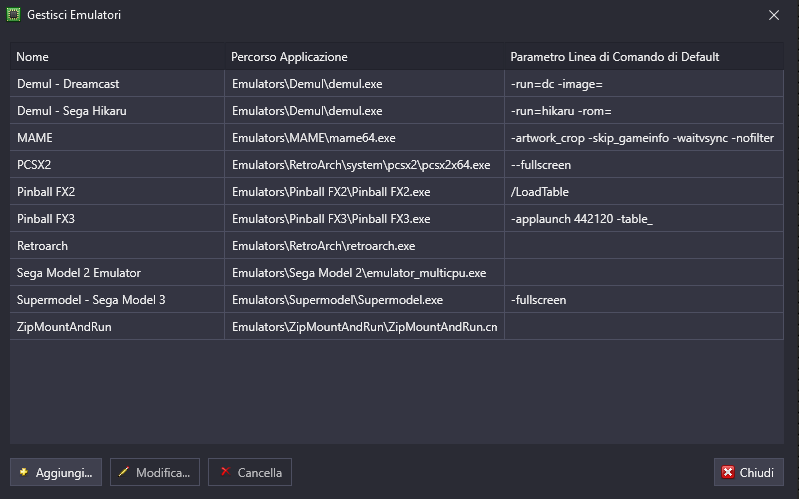Select the Pinball FX3 path cell
The image size is (799, 499).
[364, 219]
